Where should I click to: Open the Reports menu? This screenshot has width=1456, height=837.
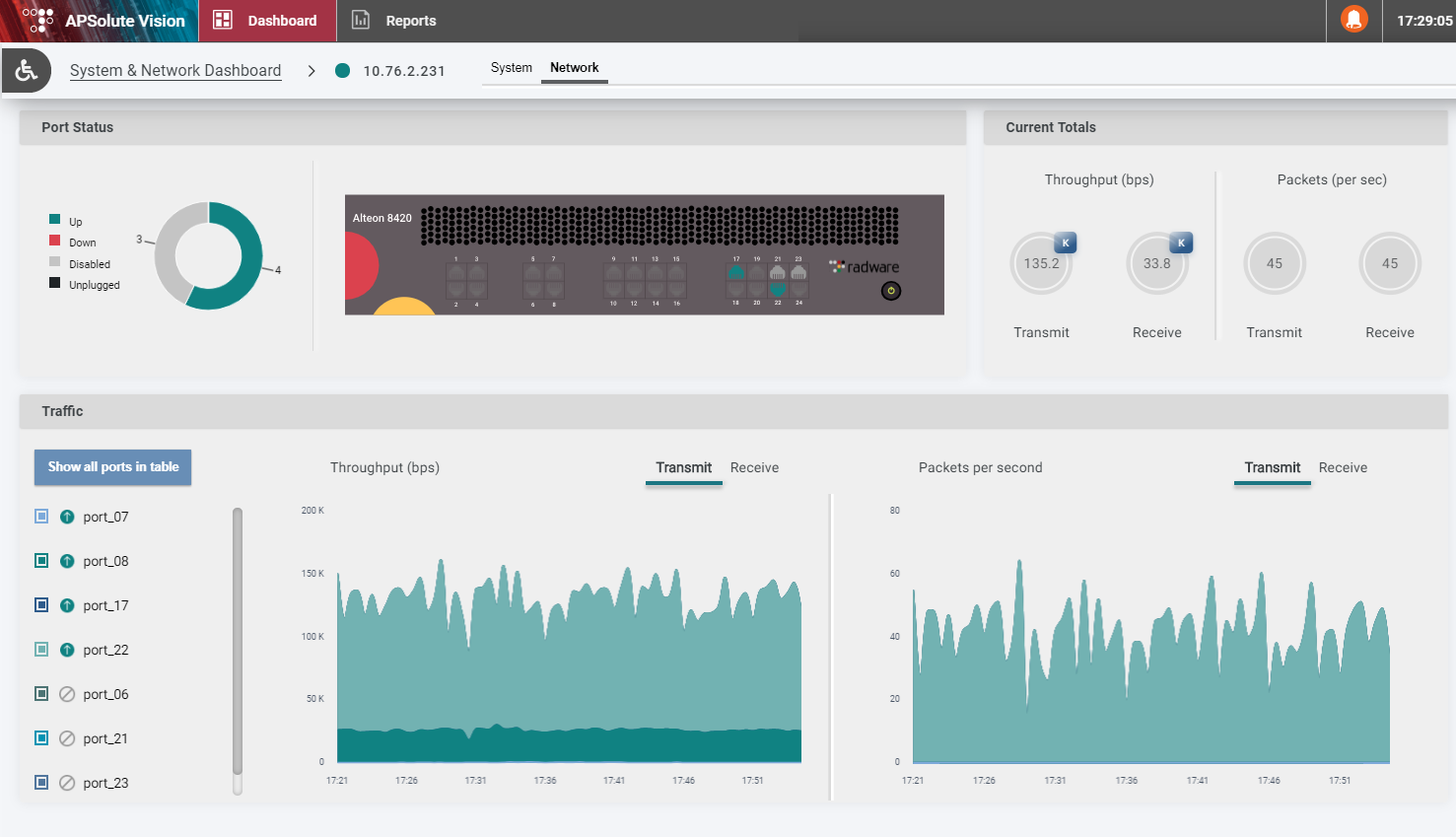pos(394,21)
